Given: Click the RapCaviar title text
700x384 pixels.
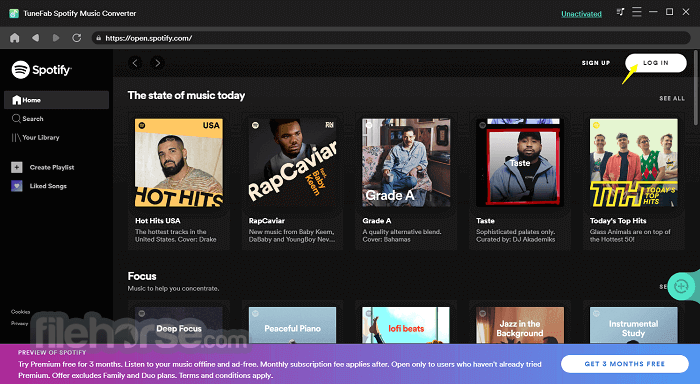Looking at the screenshot, I should pyautogui.click(x=267, y=221).
